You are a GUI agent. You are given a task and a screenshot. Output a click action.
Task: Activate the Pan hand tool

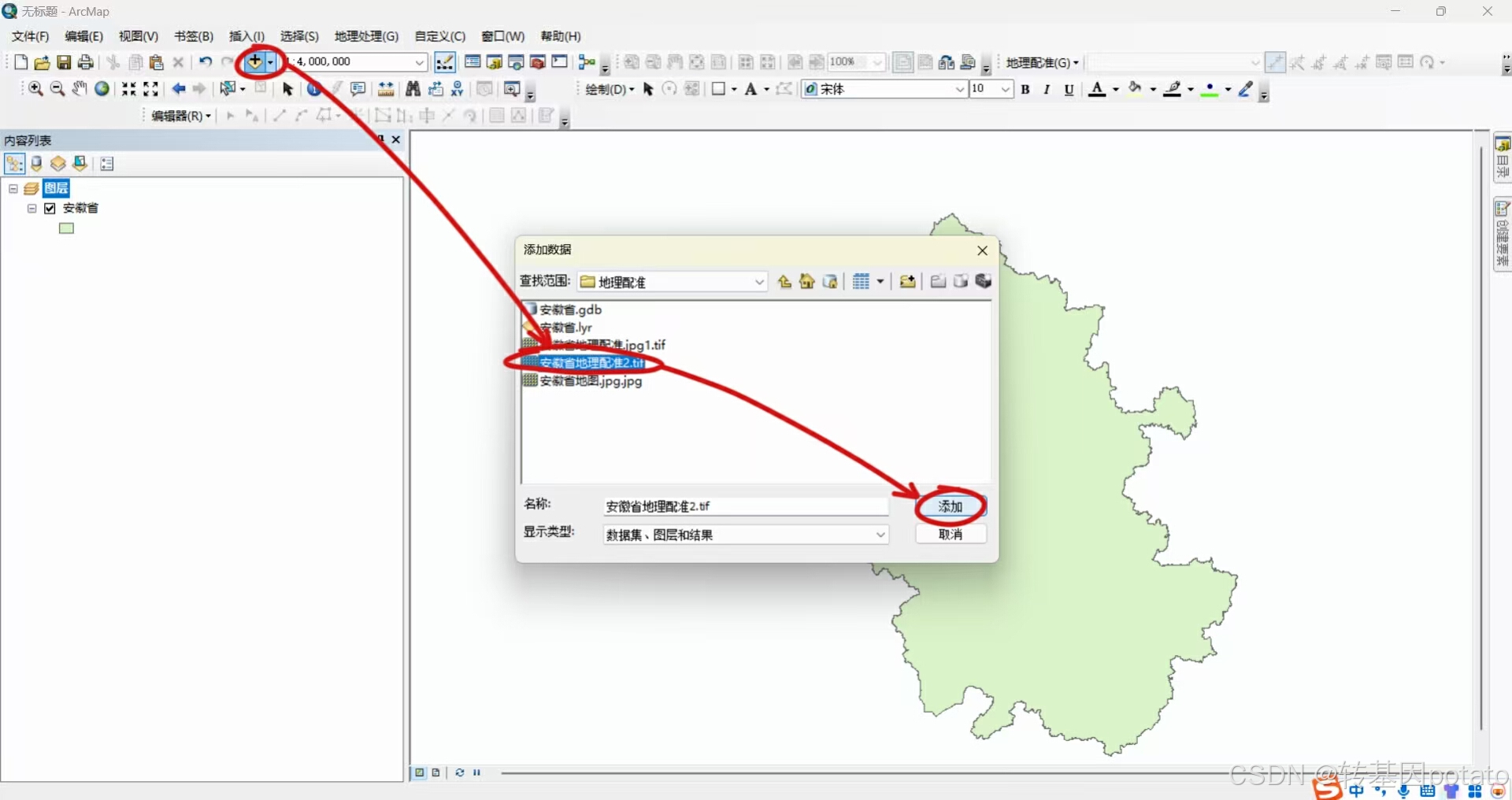(80, 89)
